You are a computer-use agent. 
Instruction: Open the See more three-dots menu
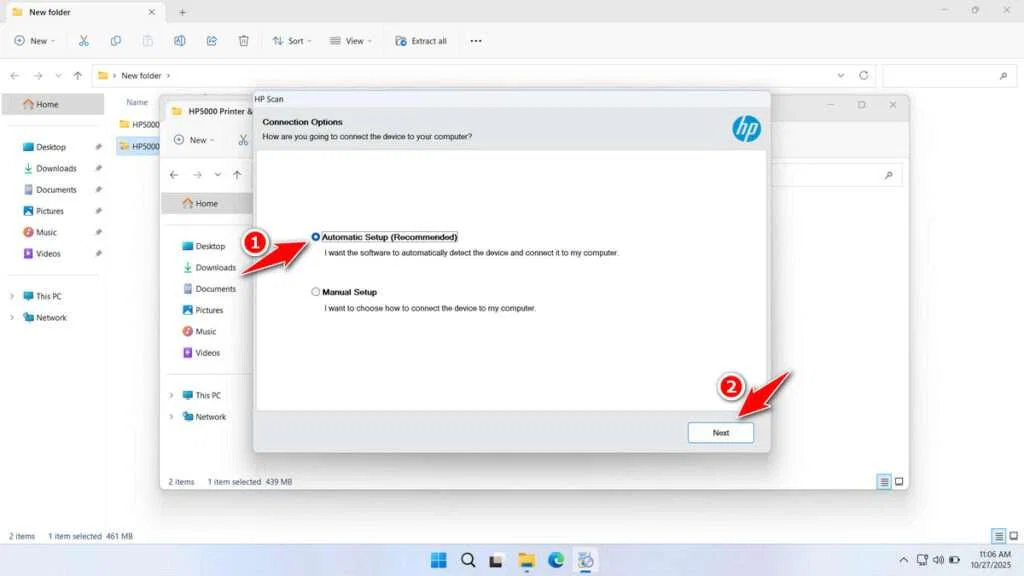pos(476,41)
